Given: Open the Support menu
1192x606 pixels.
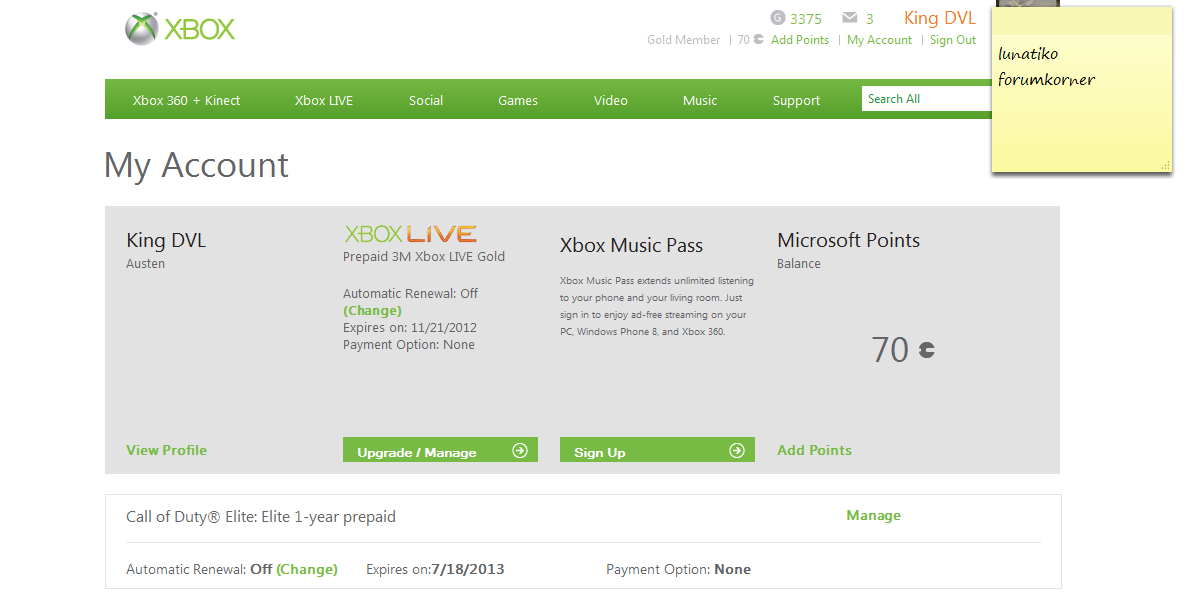Looking at the screenshot, I should 796,100.
